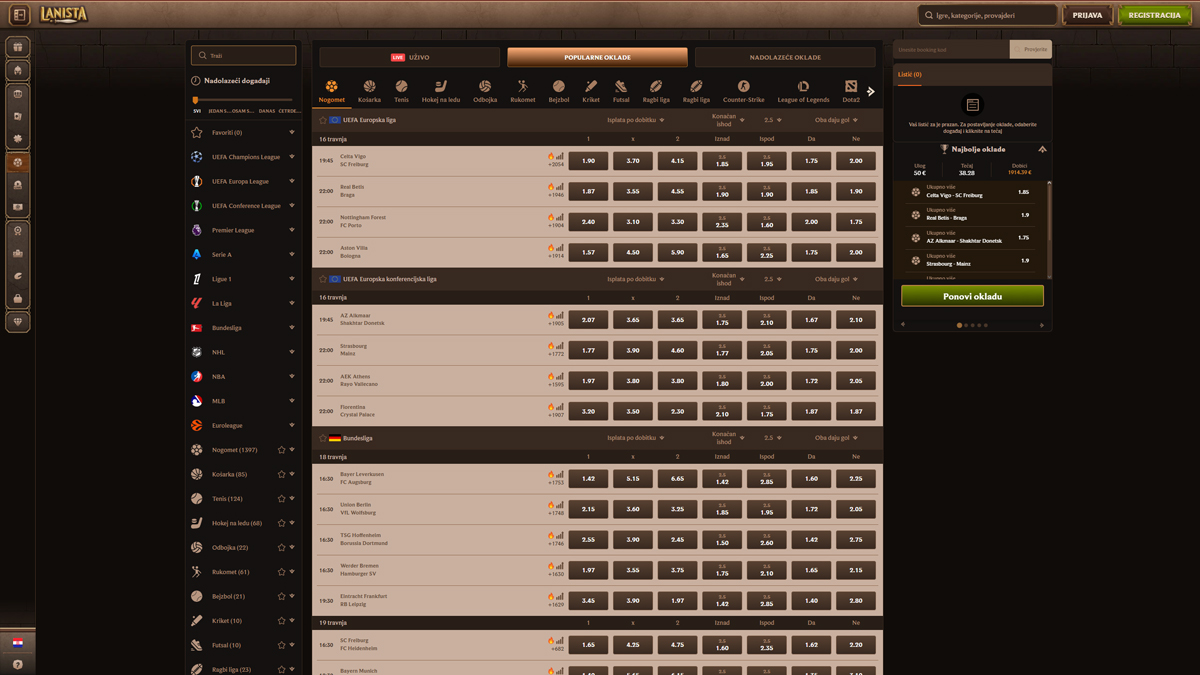
Task: Star the Bundesliga league header
Action: pyautogui.click(x=323, y=438)
